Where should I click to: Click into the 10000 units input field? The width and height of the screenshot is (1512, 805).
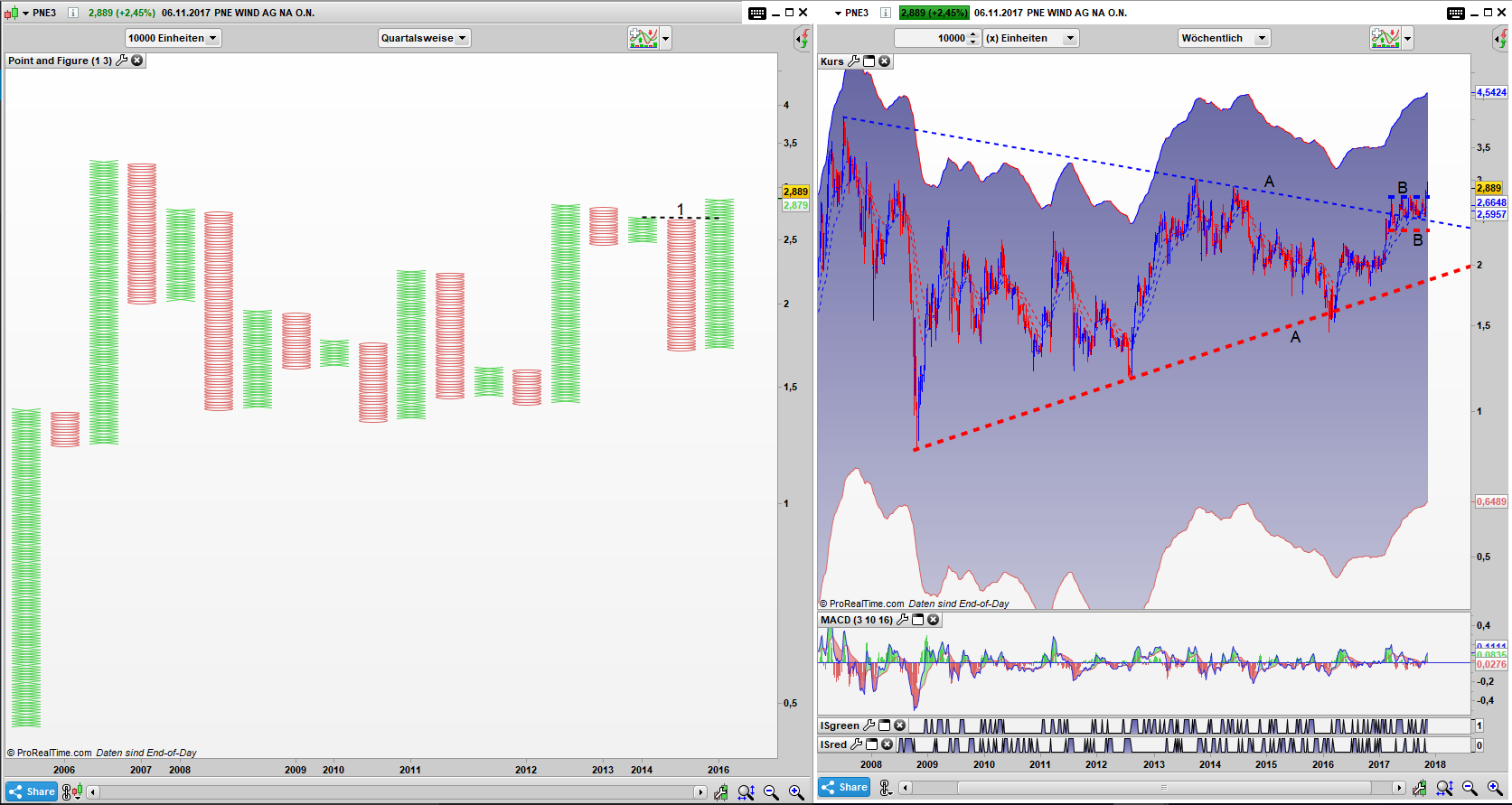[931, 38]
